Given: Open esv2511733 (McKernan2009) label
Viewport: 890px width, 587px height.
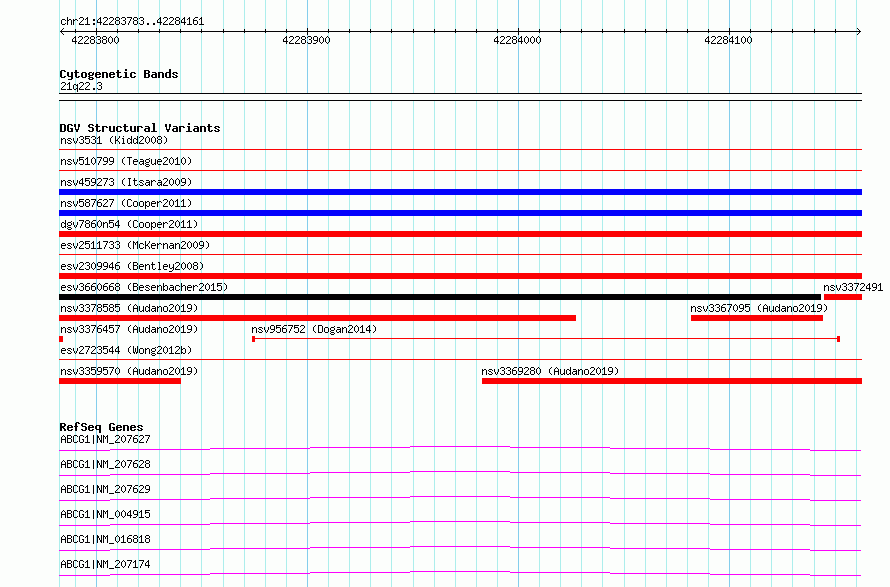Looking at the screenshot, I should pos(135,245).
